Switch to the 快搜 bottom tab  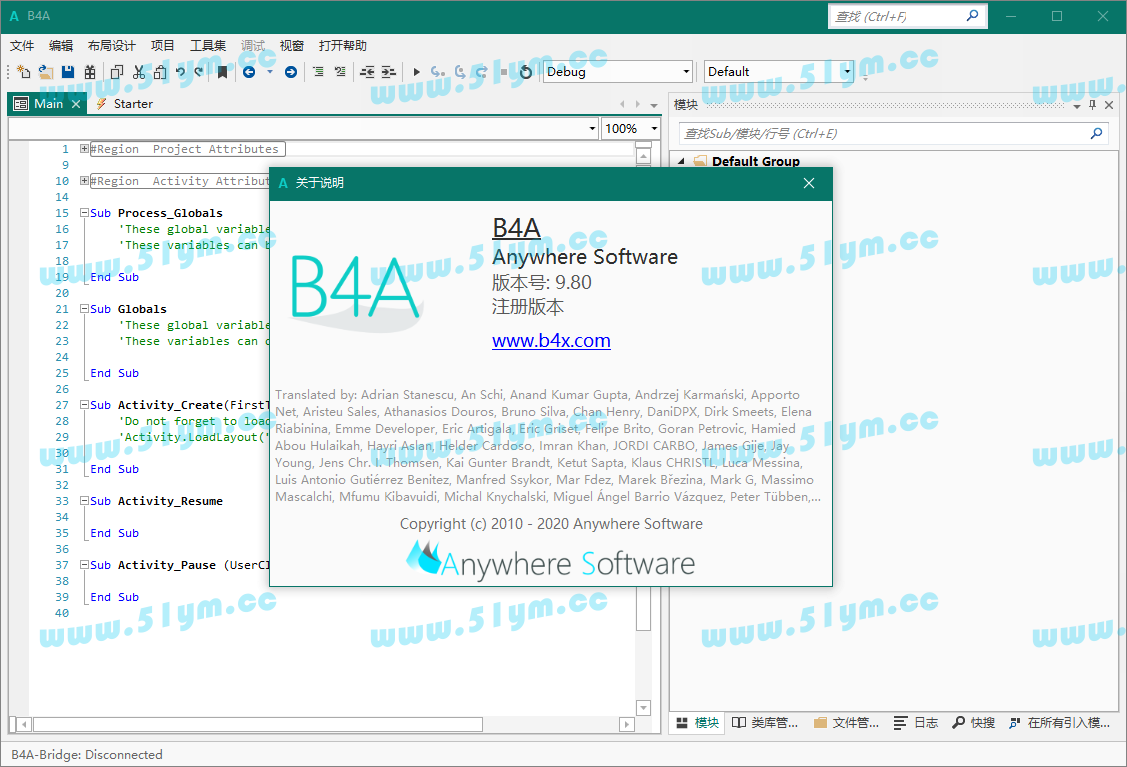(973, 722)
